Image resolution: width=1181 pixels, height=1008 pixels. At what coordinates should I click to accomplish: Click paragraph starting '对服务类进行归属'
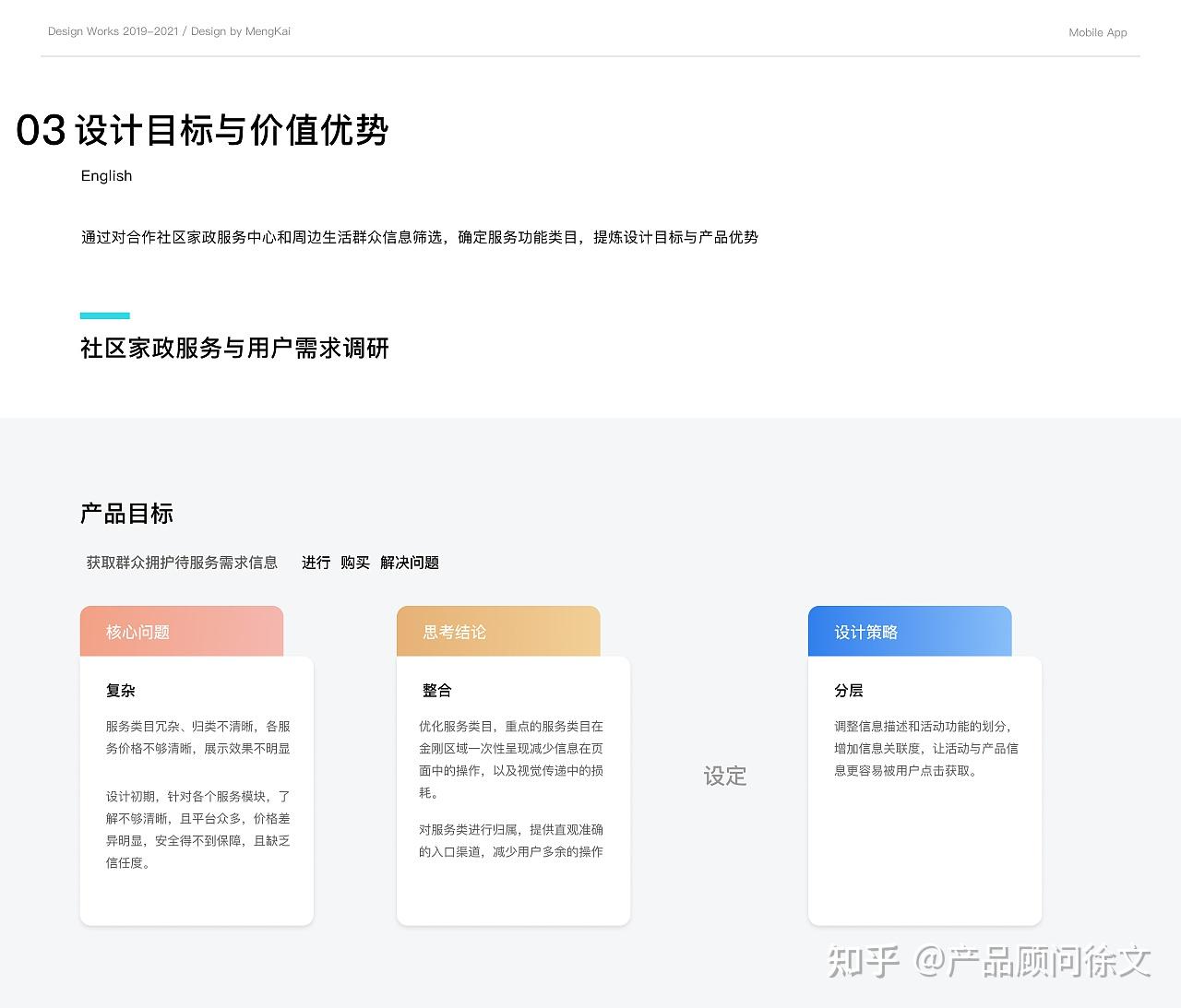(511, 841)
